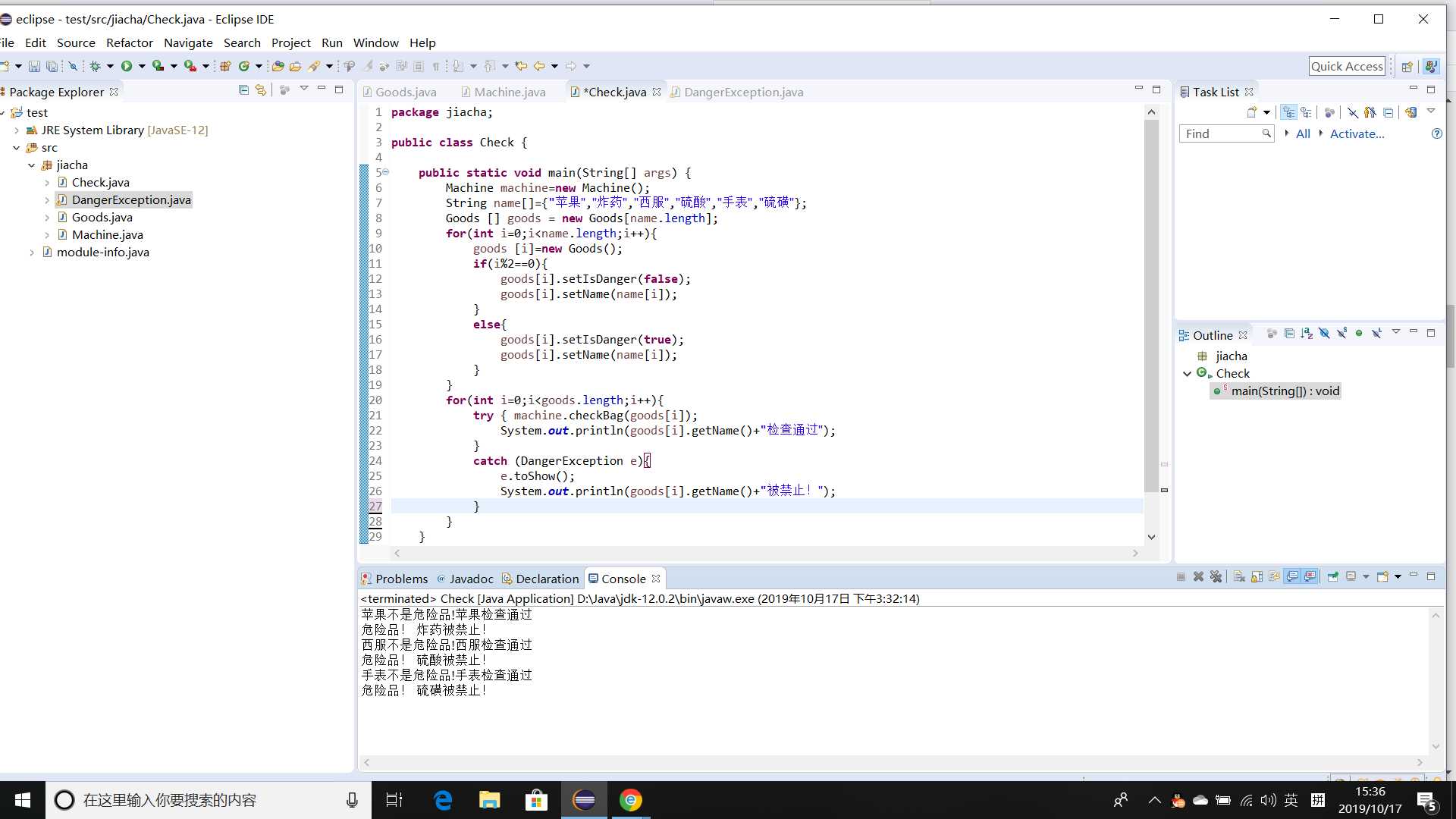The width and height of the screenshot is (1456, 819).
Task: Click the Quick Access field
Action: coord(1347,66)
